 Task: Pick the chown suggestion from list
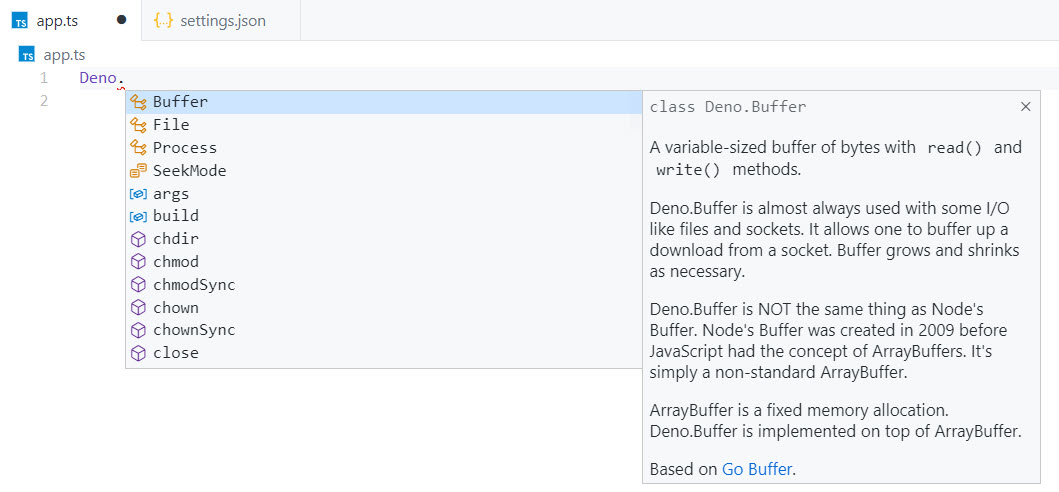176,308
